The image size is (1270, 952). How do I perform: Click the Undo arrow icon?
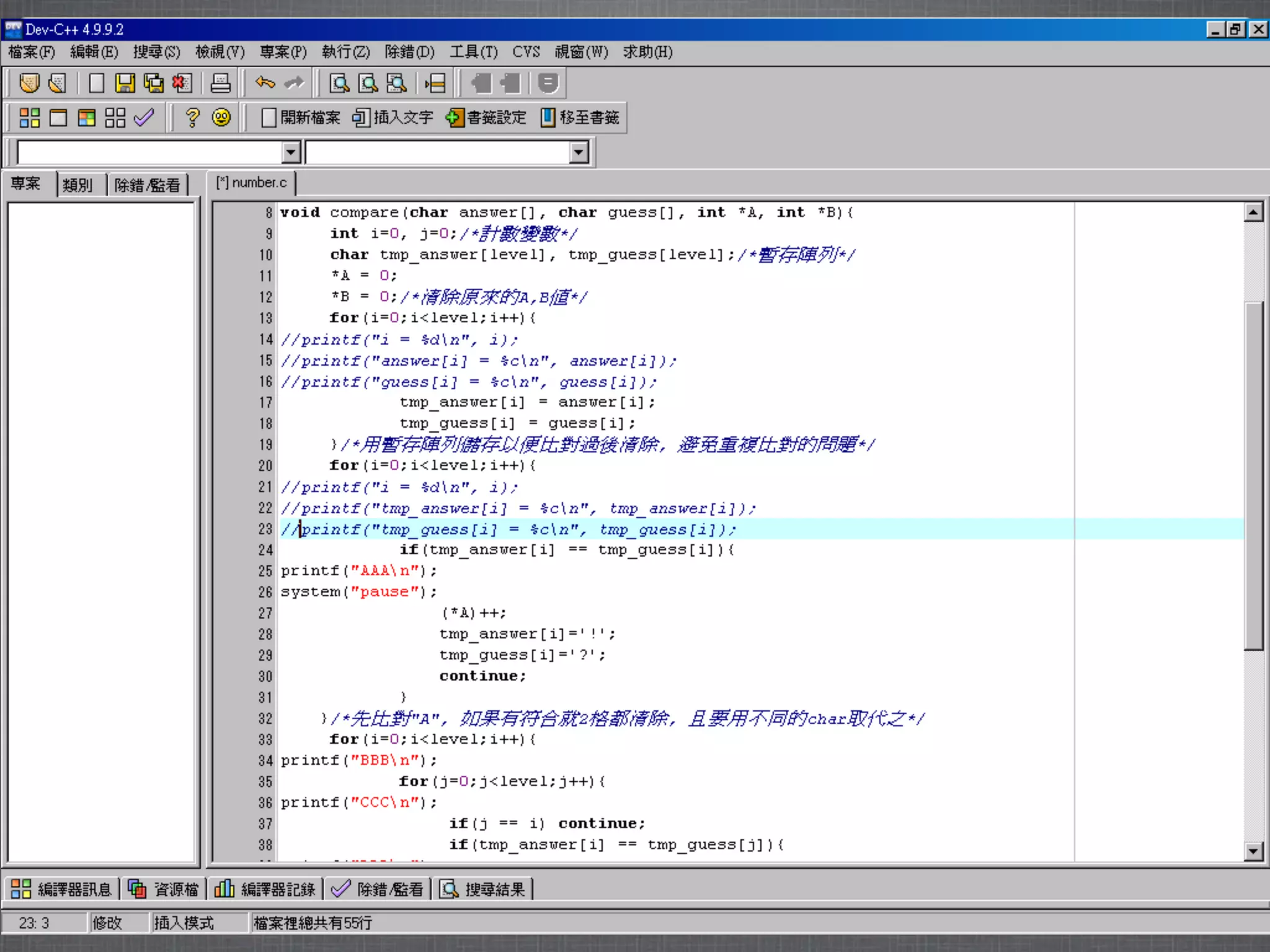pyautogui.click(x=265, y=83)
